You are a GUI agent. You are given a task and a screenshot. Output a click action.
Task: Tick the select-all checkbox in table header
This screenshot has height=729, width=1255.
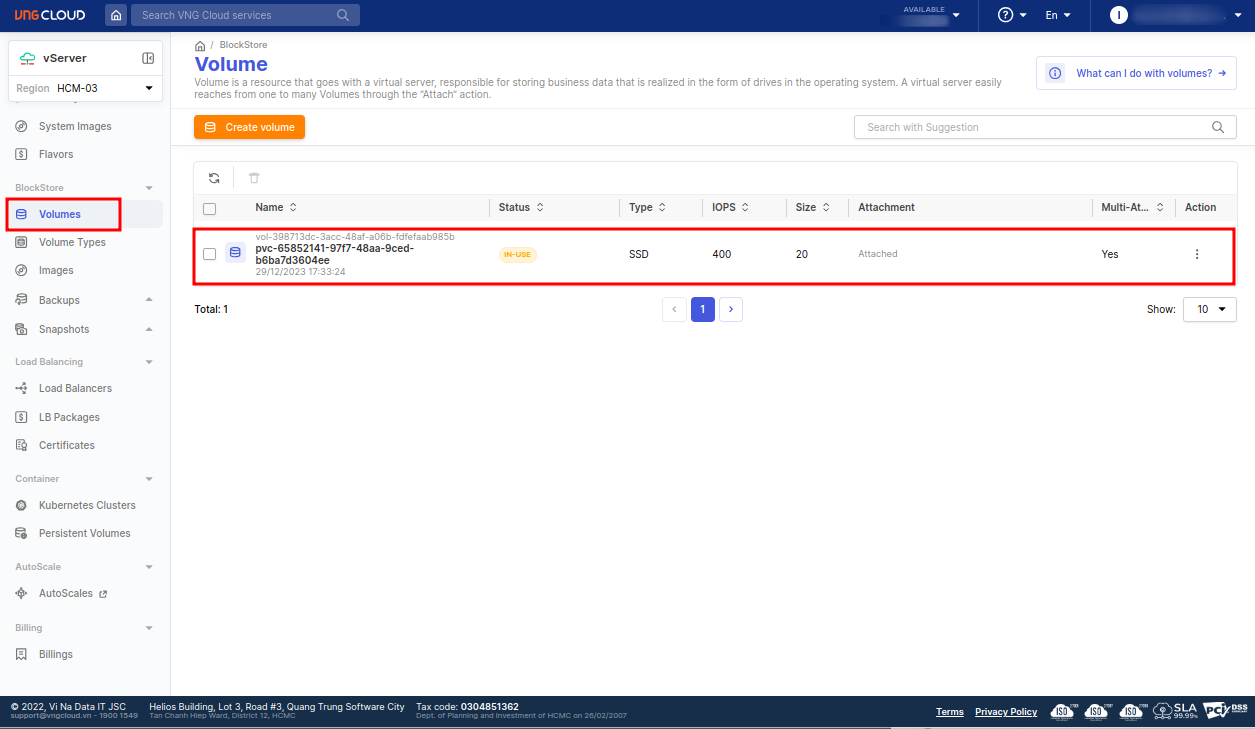tap(209, 208)
